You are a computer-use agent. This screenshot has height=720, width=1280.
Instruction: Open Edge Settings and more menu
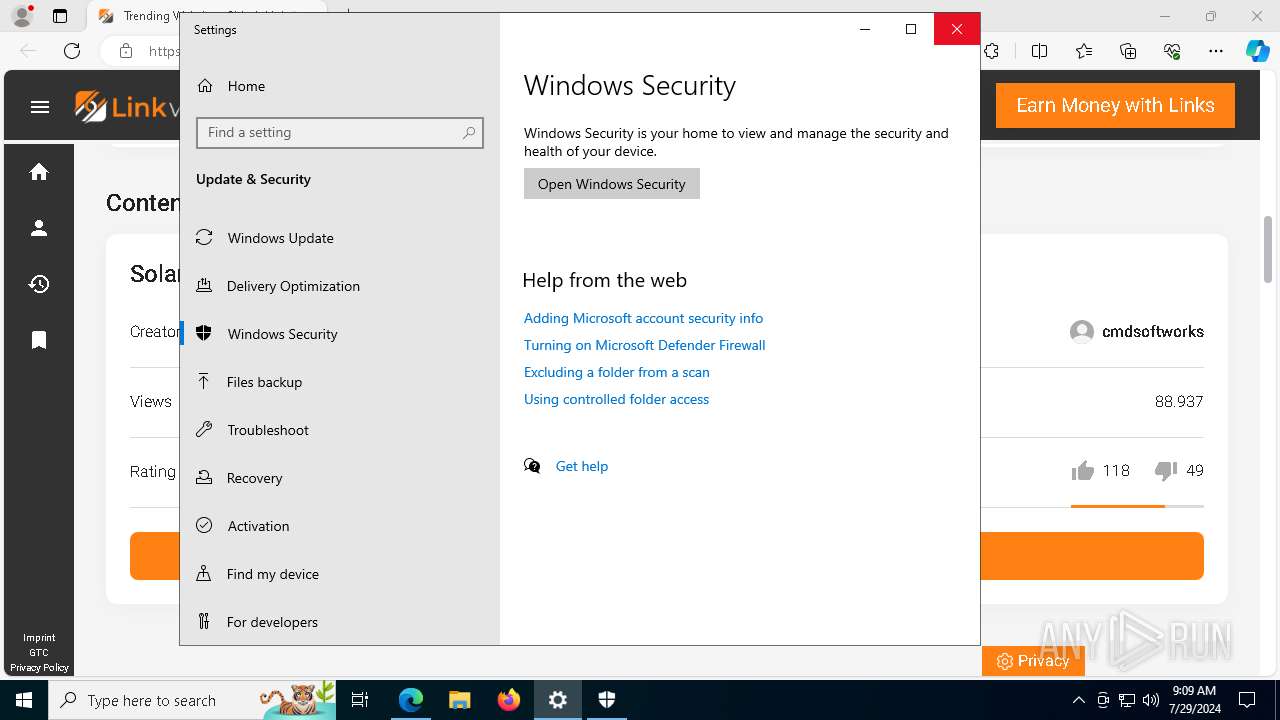[x=1216, y=51]
